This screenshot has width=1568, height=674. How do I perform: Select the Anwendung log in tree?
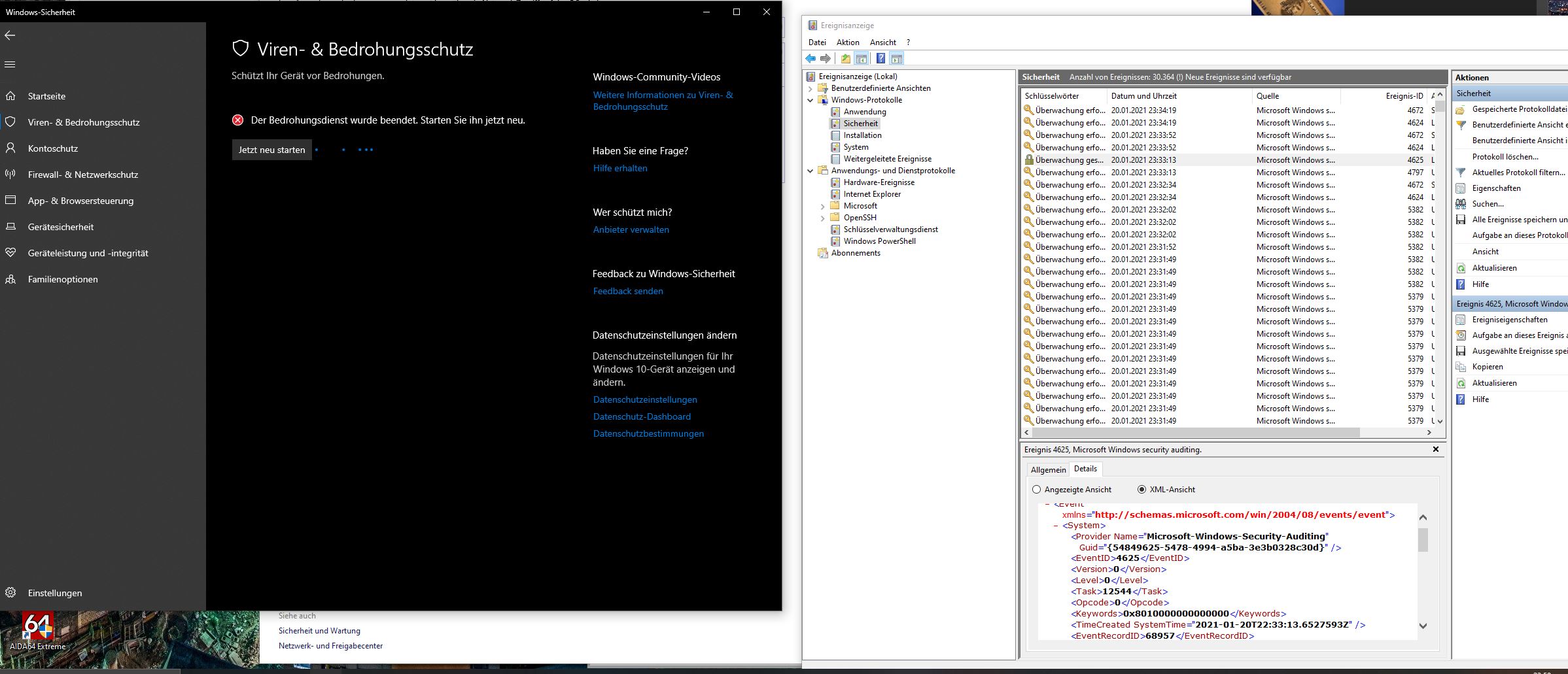(865, 112)
